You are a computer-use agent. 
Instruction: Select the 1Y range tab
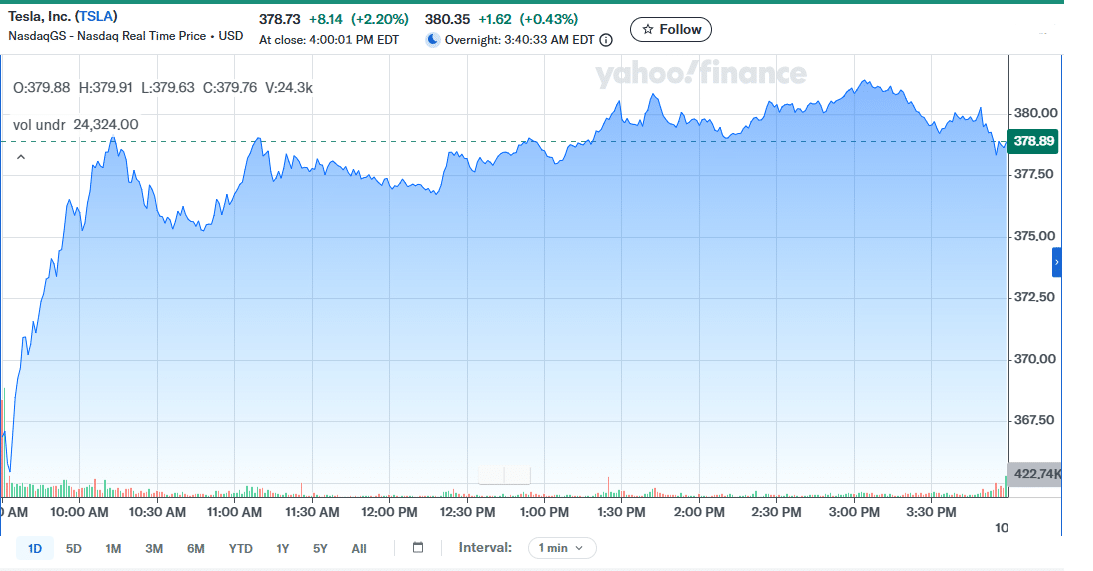(282, 549)
